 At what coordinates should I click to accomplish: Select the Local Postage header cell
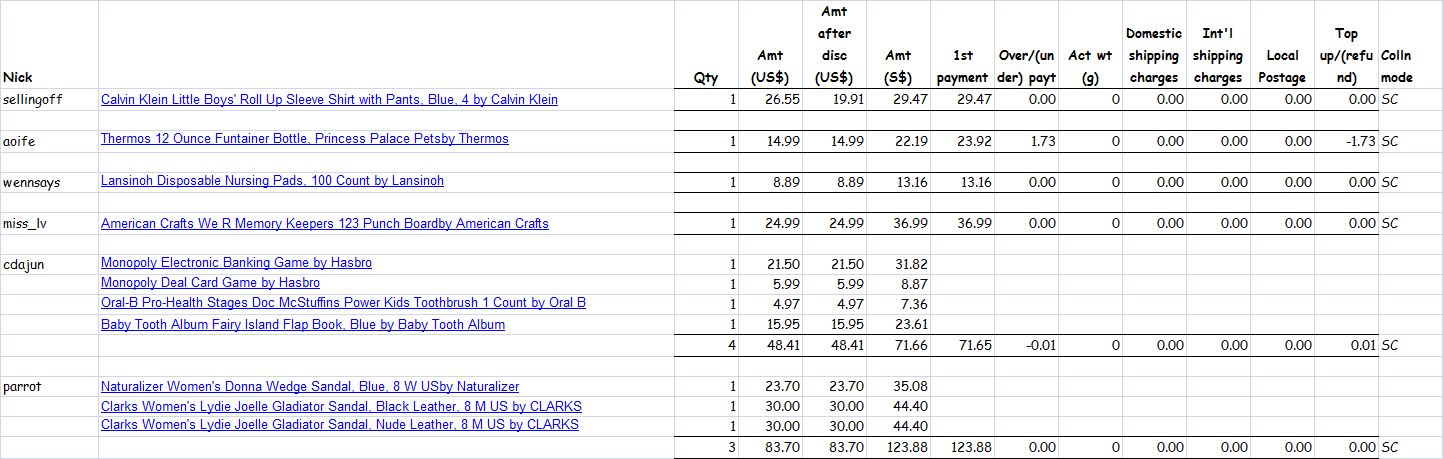tap(1282, 45)
